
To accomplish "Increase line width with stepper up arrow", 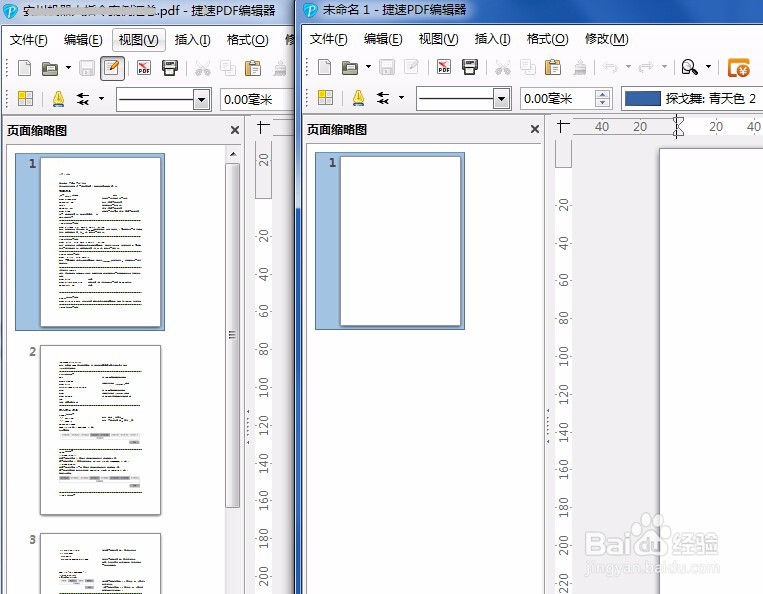I will (x=602, y=94).
